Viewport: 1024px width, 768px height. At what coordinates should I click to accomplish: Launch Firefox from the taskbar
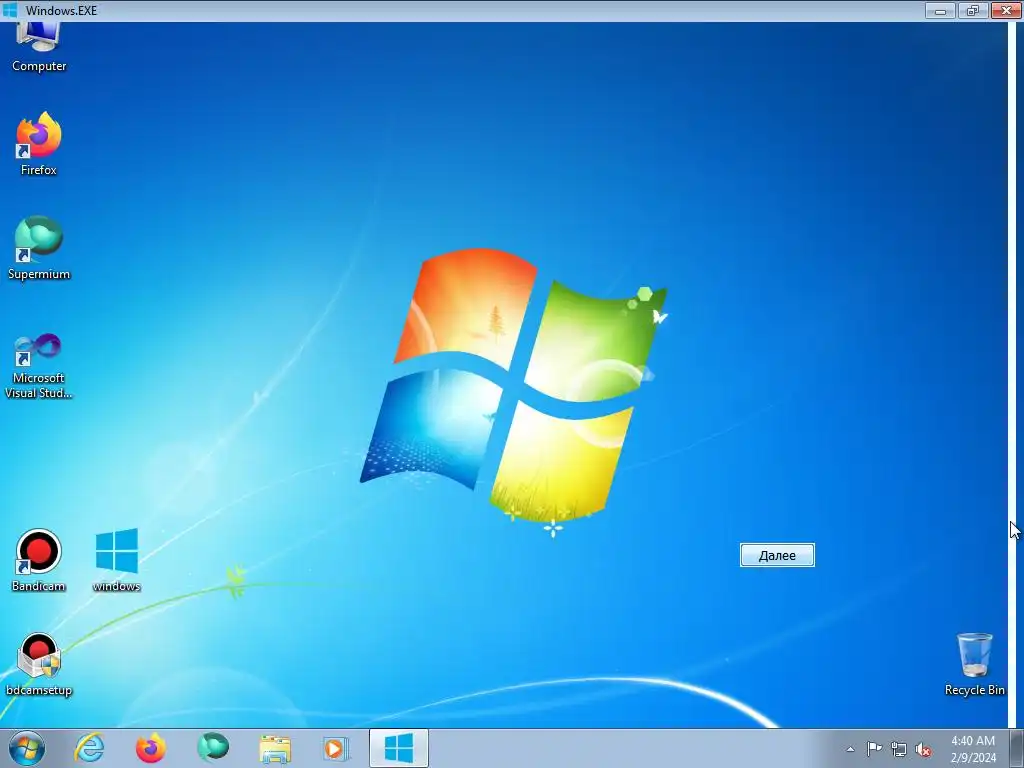click(x=150, y=748)
